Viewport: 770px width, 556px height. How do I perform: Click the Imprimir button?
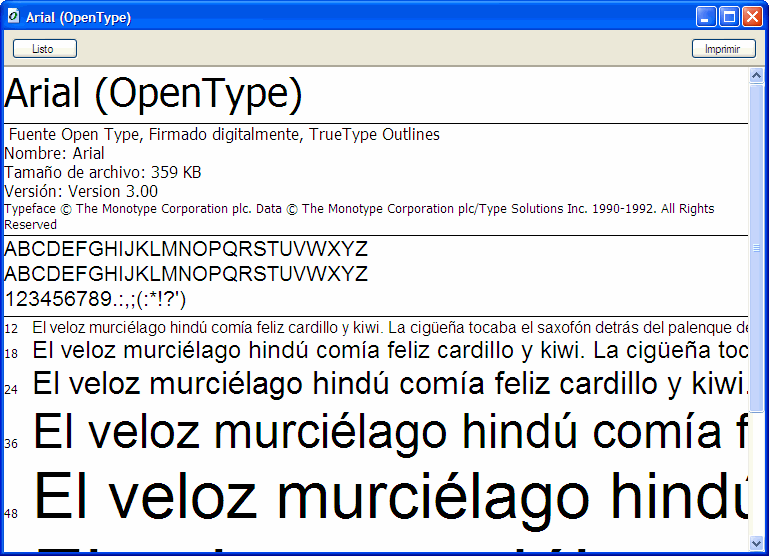723,49
